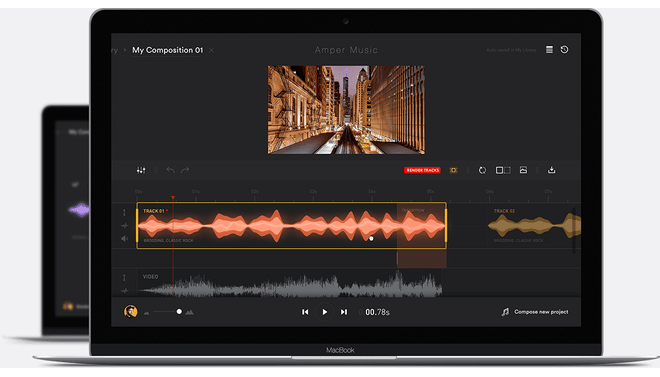This screenshot has width=660, height=377.
Task: Close the My Composition 01 tab
Action: (x=212, y=50)
